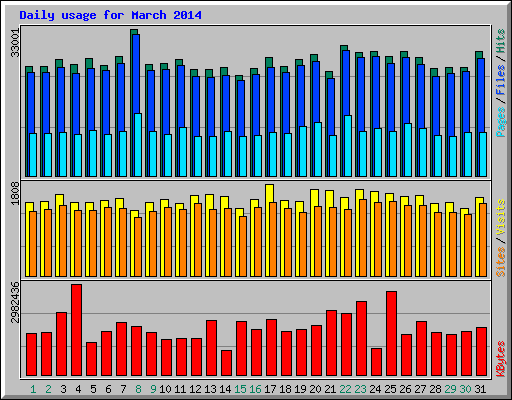Click day 2 on the x-axis
The width and height of the screenshot is (512, 400).
48,389
